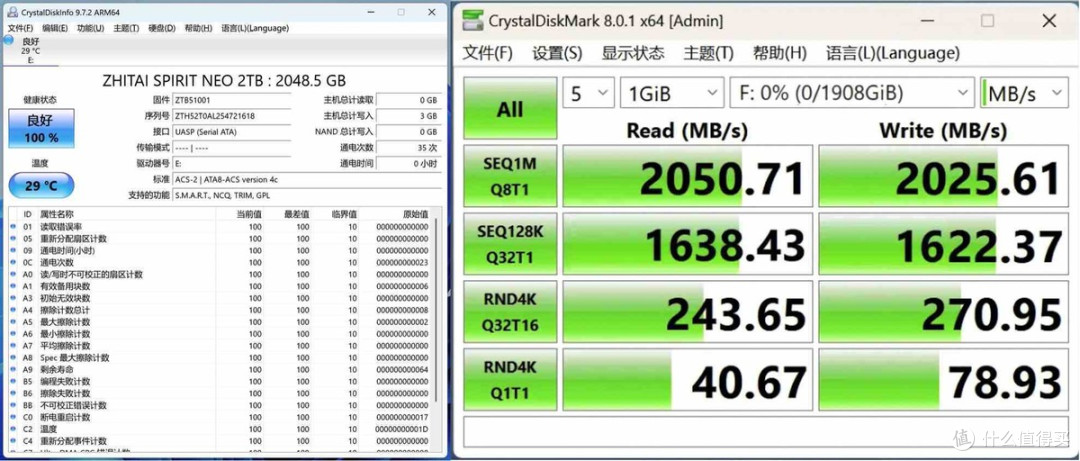Screen dimensions: 1080x461
Task: Open test count dropdown showing 5
Action: 589,93
